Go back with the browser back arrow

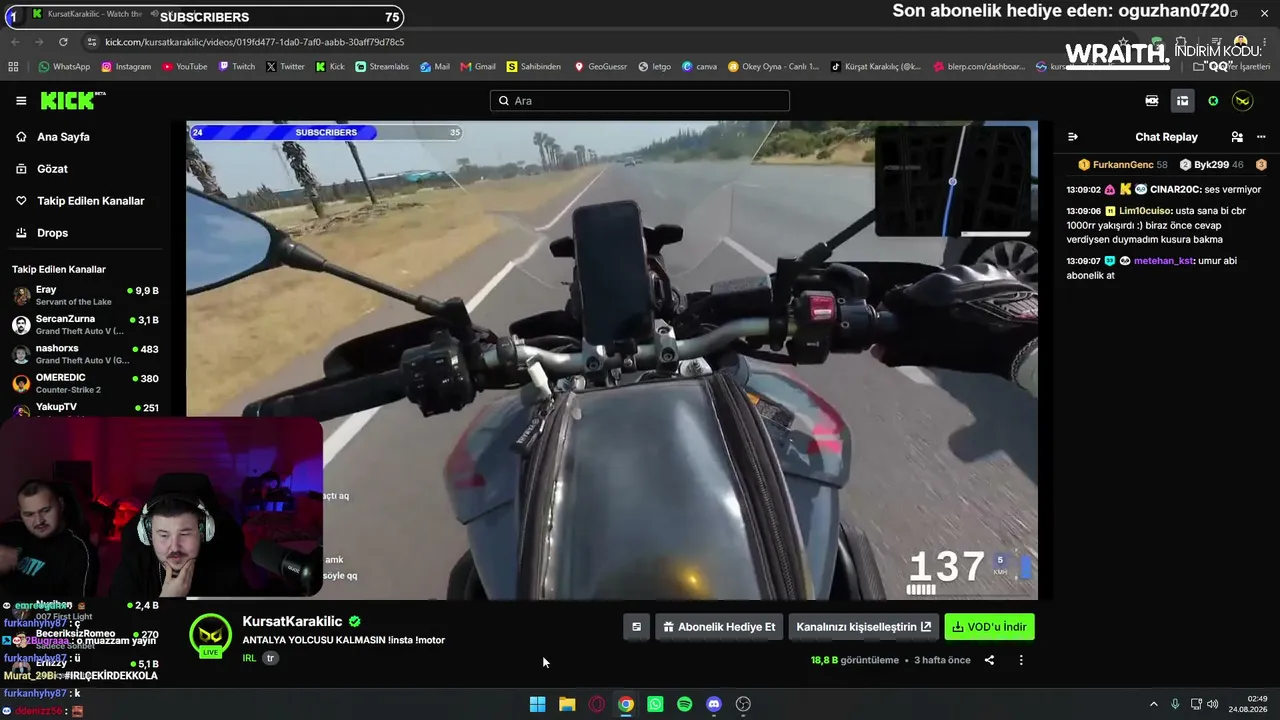pyautogui.click(x=15, y=42)
